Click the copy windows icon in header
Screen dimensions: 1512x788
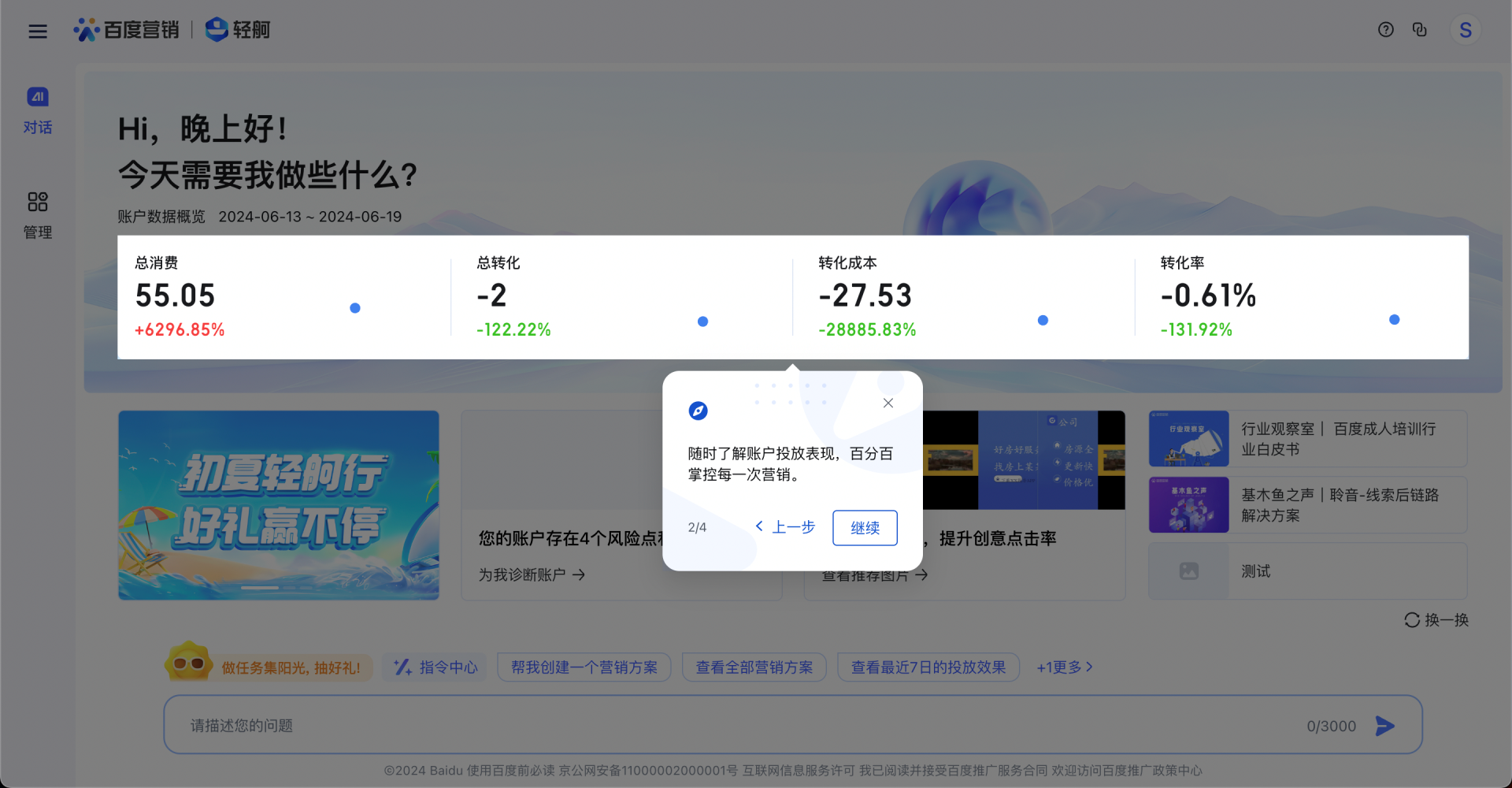click(1419, 30)
